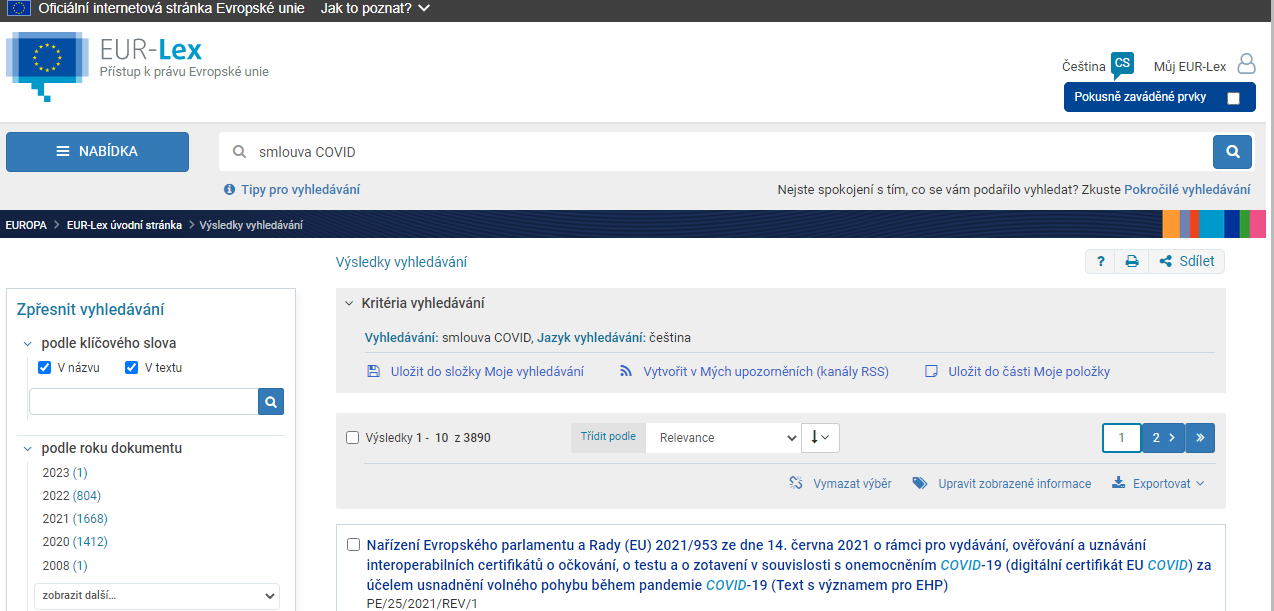Click the Sdílet share button
This screenshot has height=611, width=1274.
pyautogui.click(x=1187, y=262)
